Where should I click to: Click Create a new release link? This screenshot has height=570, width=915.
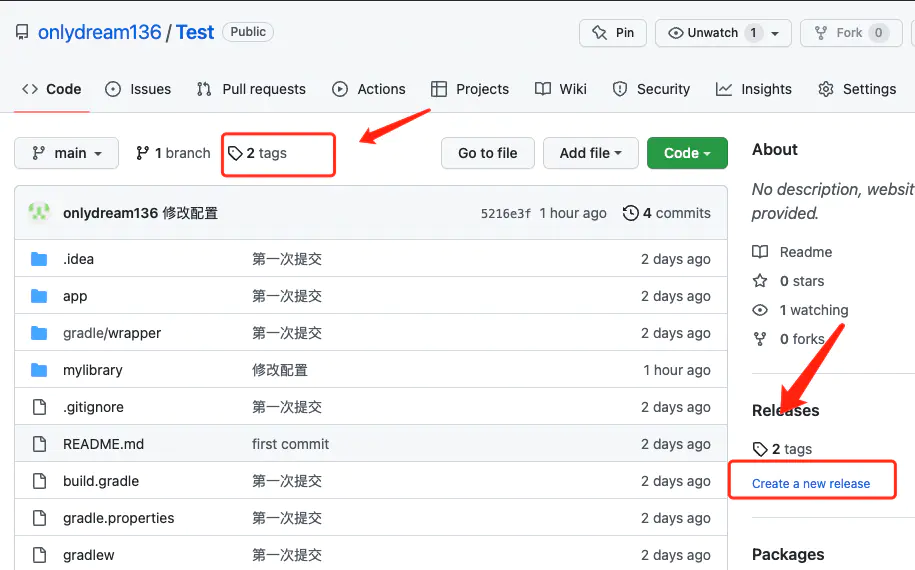[811, 484]
